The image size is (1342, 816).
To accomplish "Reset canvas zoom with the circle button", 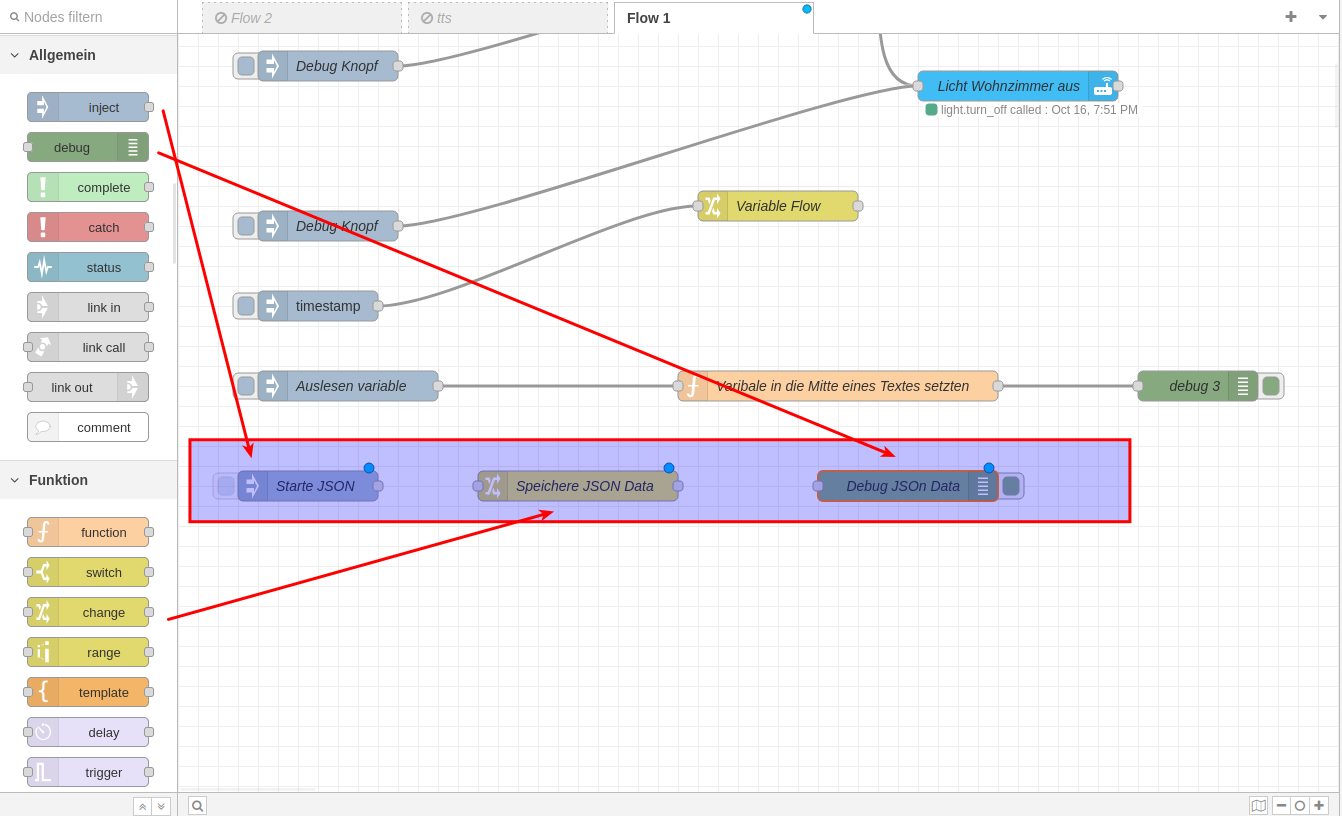I will point(1300,805).
